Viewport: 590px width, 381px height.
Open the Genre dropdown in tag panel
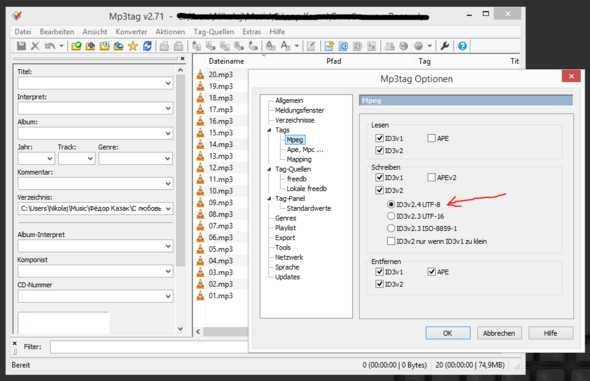168,159
